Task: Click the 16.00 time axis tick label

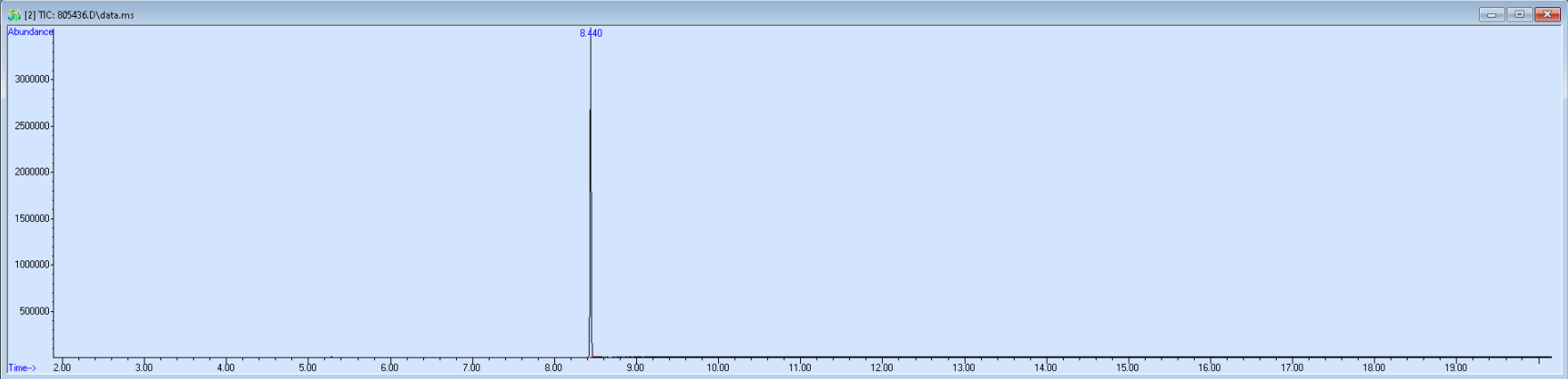Action: (x=1210, y=367)
